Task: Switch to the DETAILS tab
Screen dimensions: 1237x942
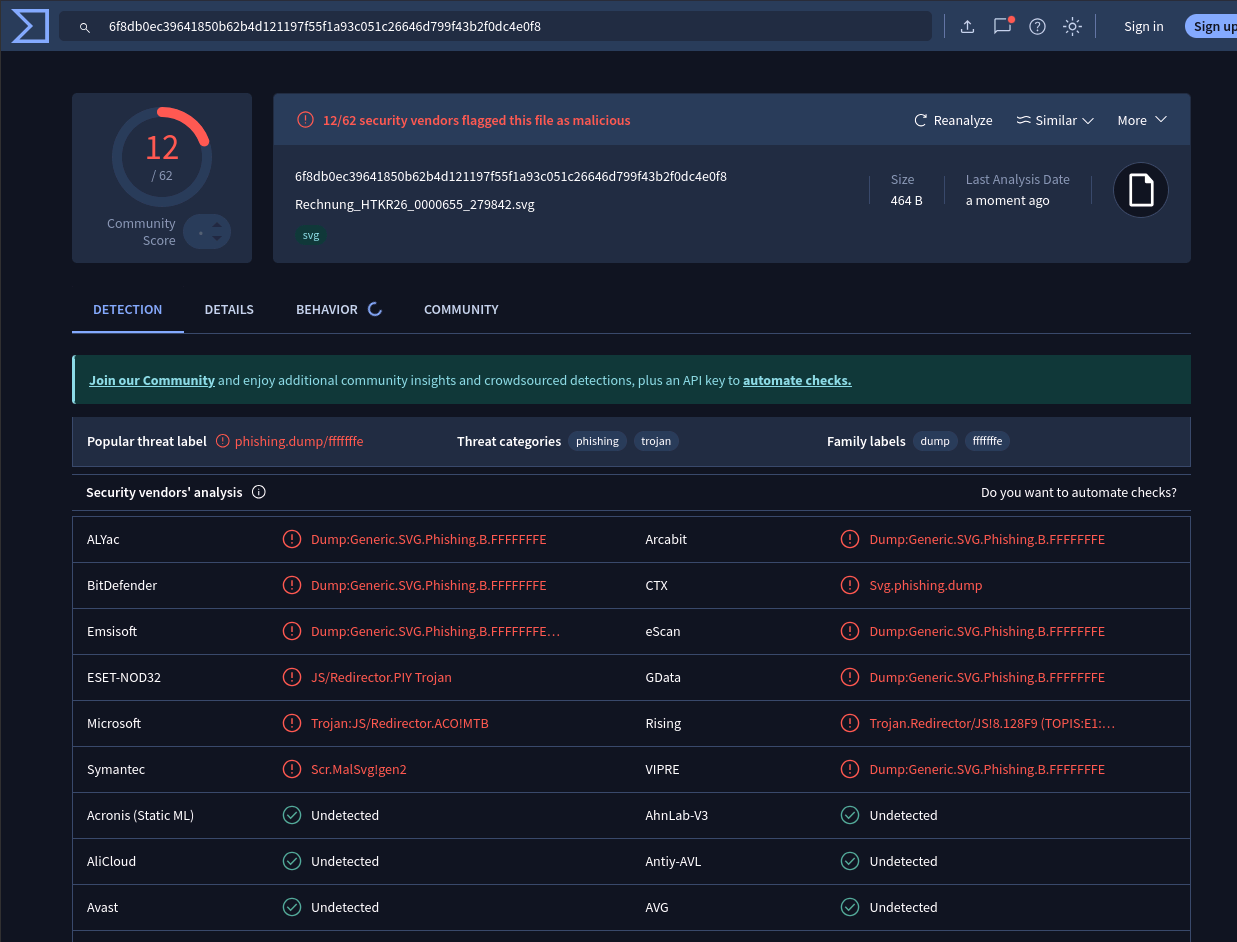Action: 229,310
